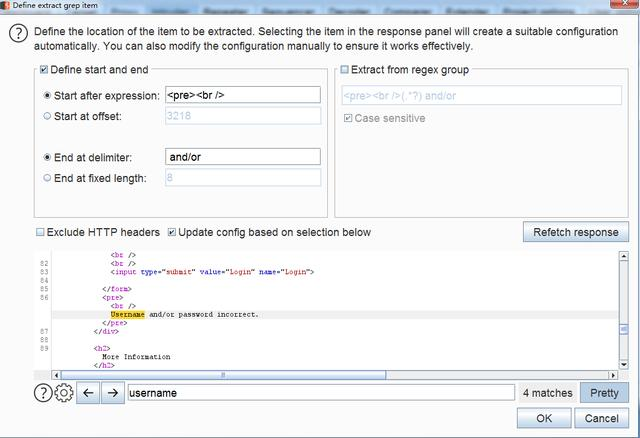Click 'and/or password incorrect.' text
This screenshot has height=438, width=640.
[x=204, y=314]
